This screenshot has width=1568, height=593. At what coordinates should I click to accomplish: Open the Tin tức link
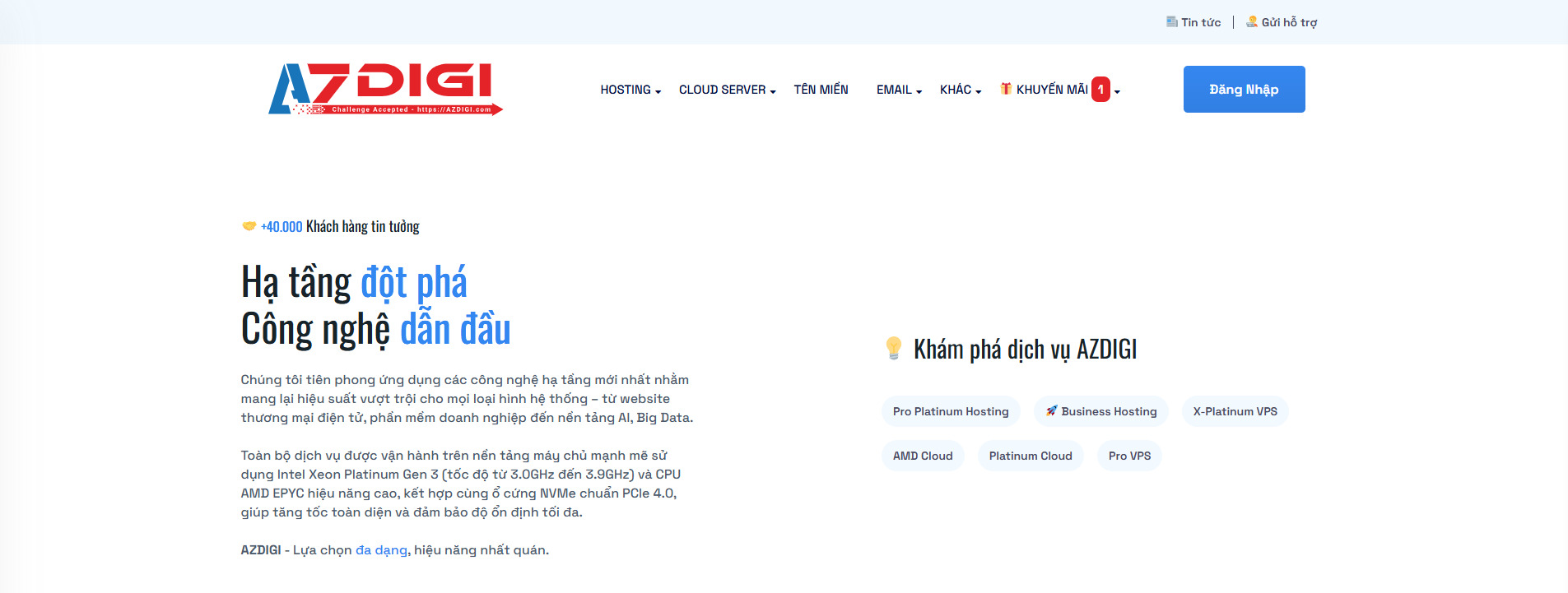click(x=1201, y=22)
